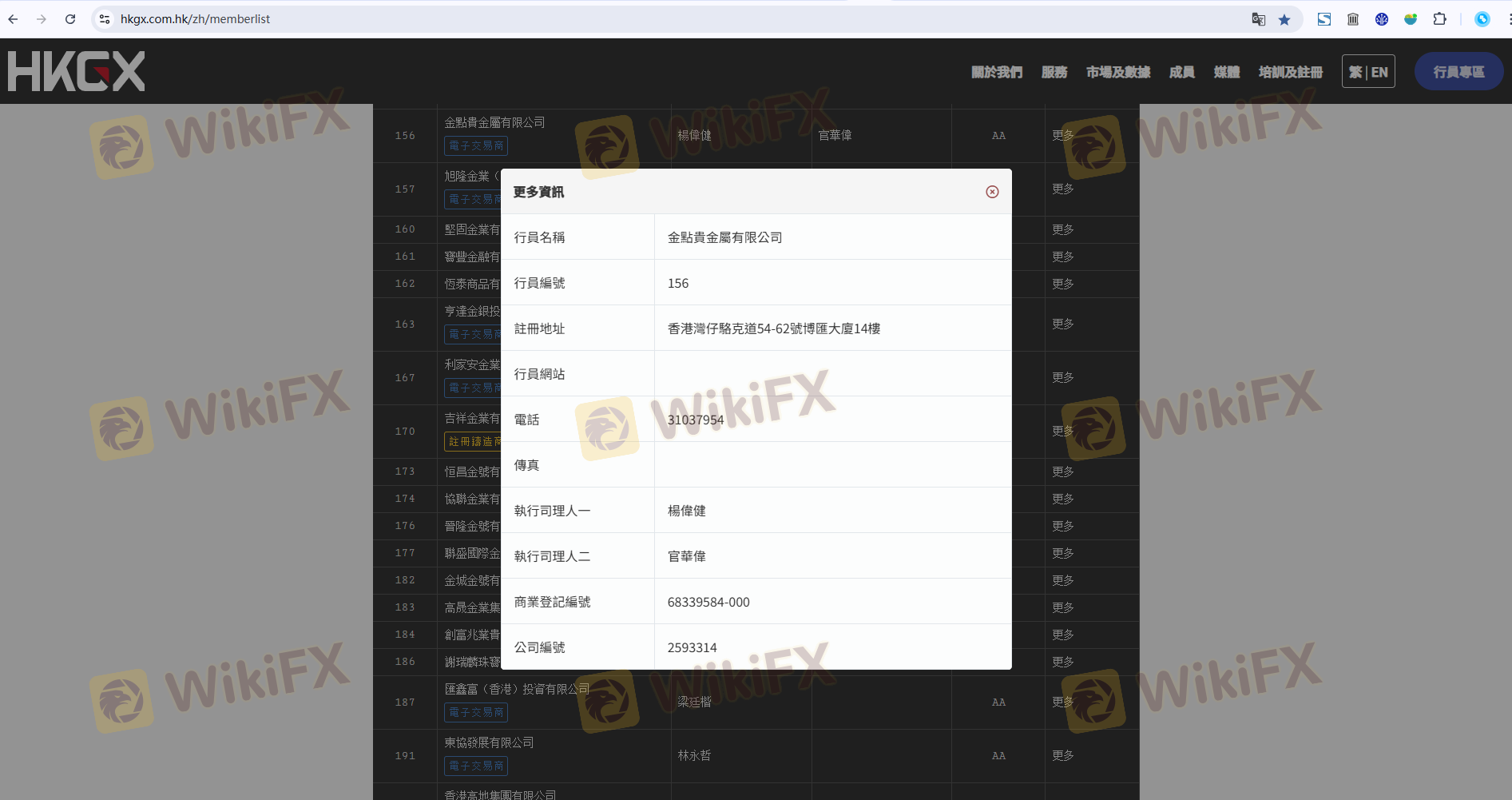1512x800 pixels.
Task: Click 更多 for member 167
Action: 1063,378
